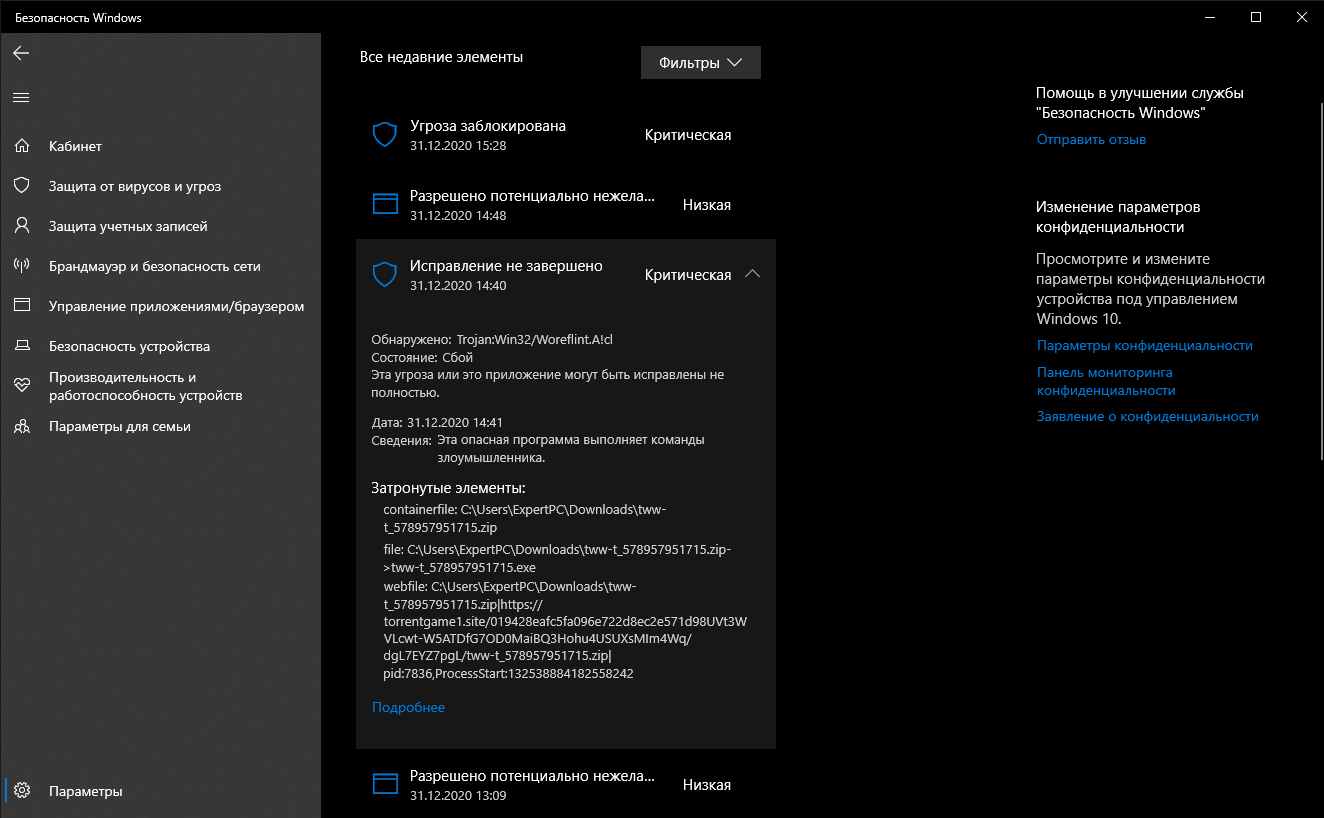Open Заявление о конфиденциальности link
This screenshot has height=818, width=1324.
[x=1147, y=416]
